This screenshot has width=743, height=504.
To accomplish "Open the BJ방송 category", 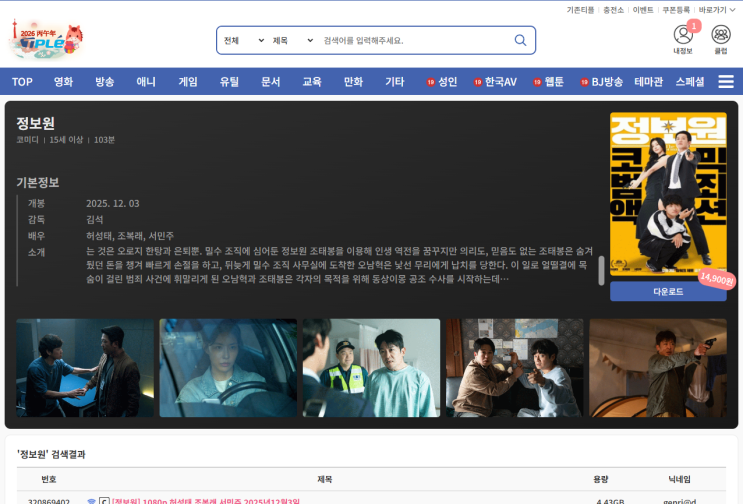I will (602, 81).
